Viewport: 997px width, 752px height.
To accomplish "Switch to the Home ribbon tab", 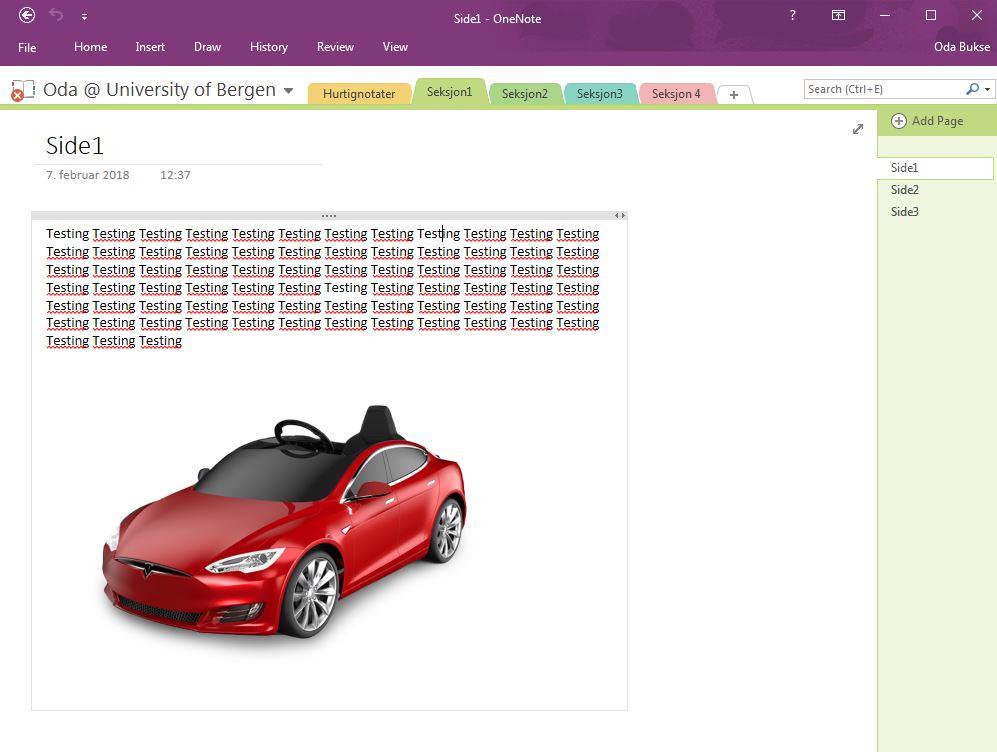I will [x=90, y=47].
